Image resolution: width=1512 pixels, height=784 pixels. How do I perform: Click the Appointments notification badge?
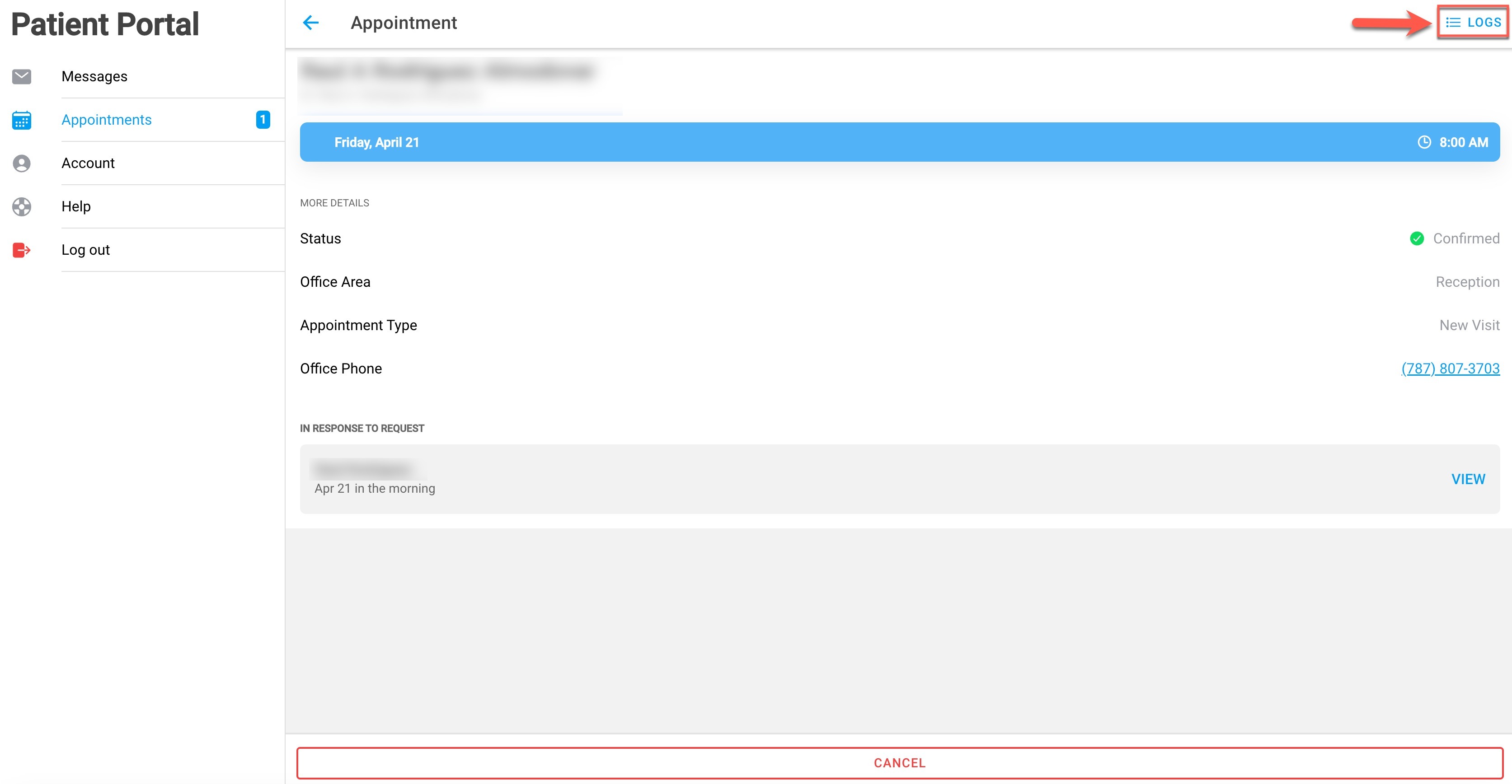coord(263,120)
